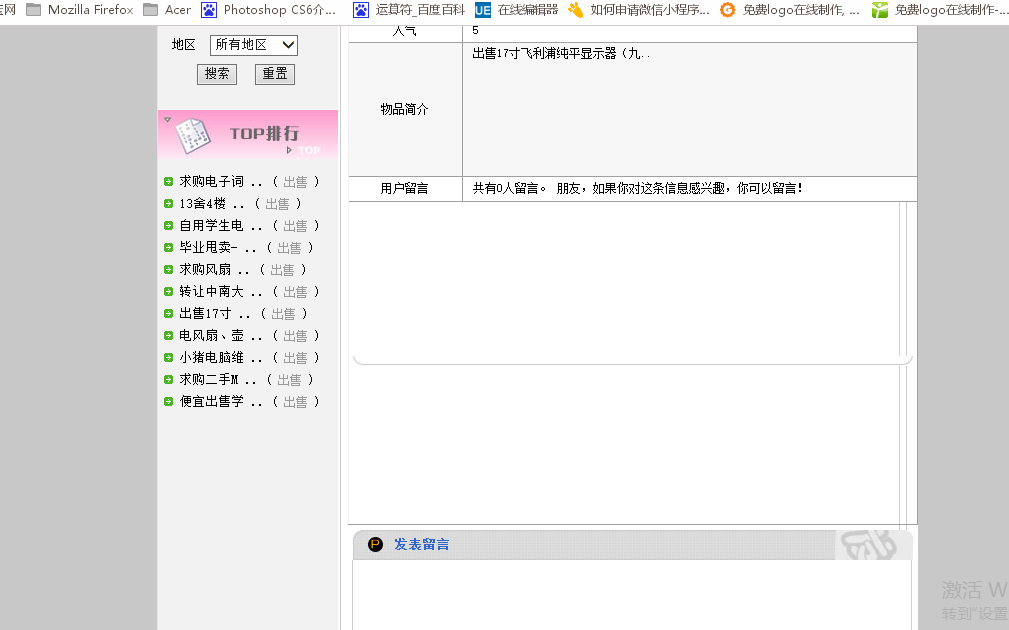Open the UE 在线编辑器 bookmark
This screenshot has height=630, width=1009.
coord(517,10)
